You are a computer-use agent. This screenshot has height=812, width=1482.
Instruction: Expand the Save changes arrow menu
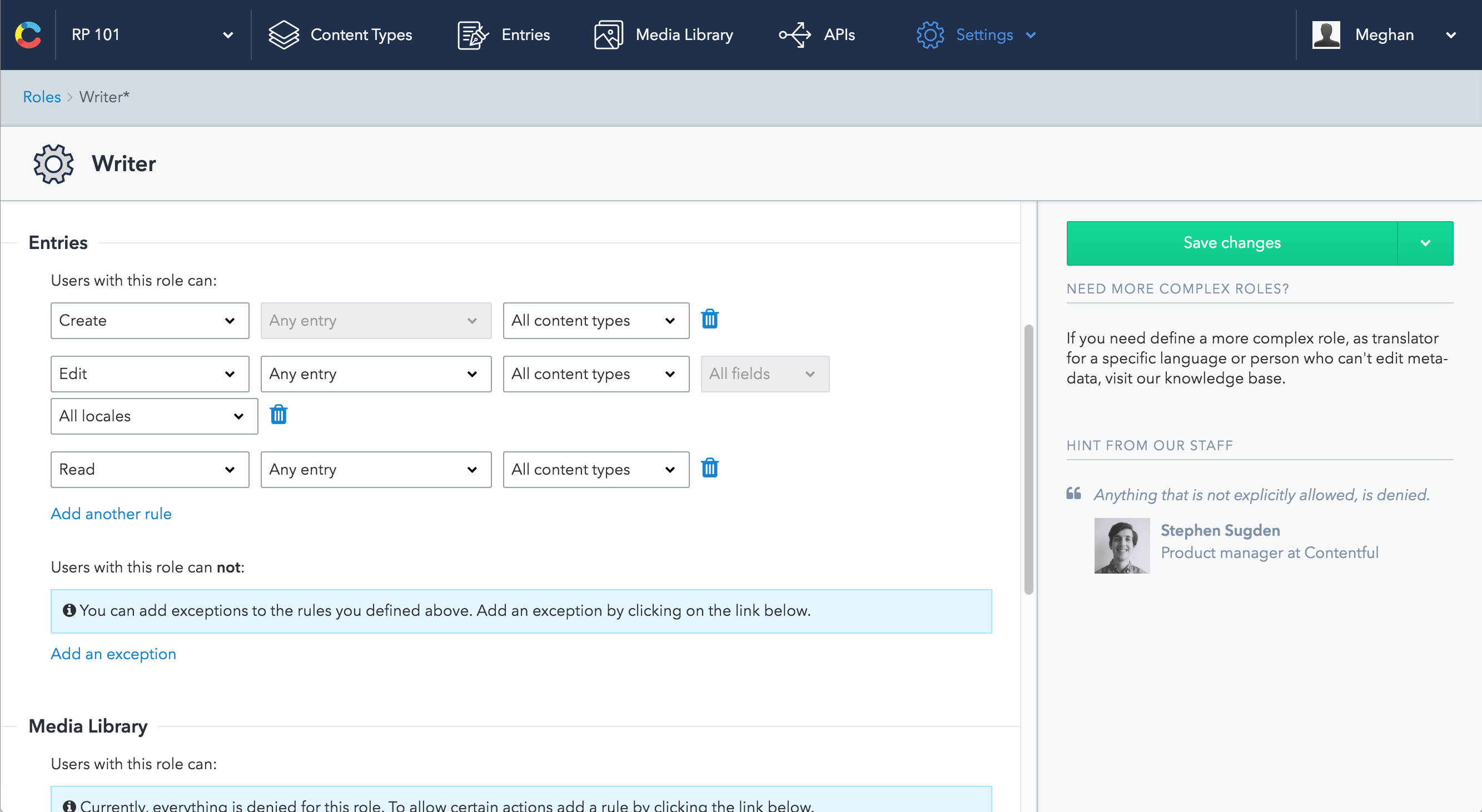coord(1425,243)
